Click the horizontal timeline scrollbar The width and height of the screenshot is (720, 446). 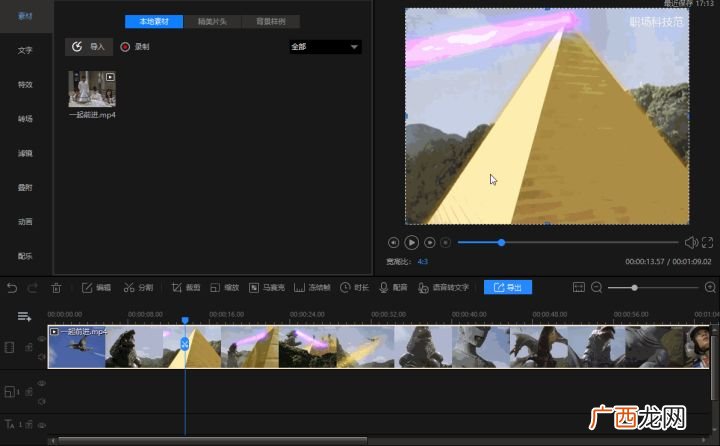point(211,441)
